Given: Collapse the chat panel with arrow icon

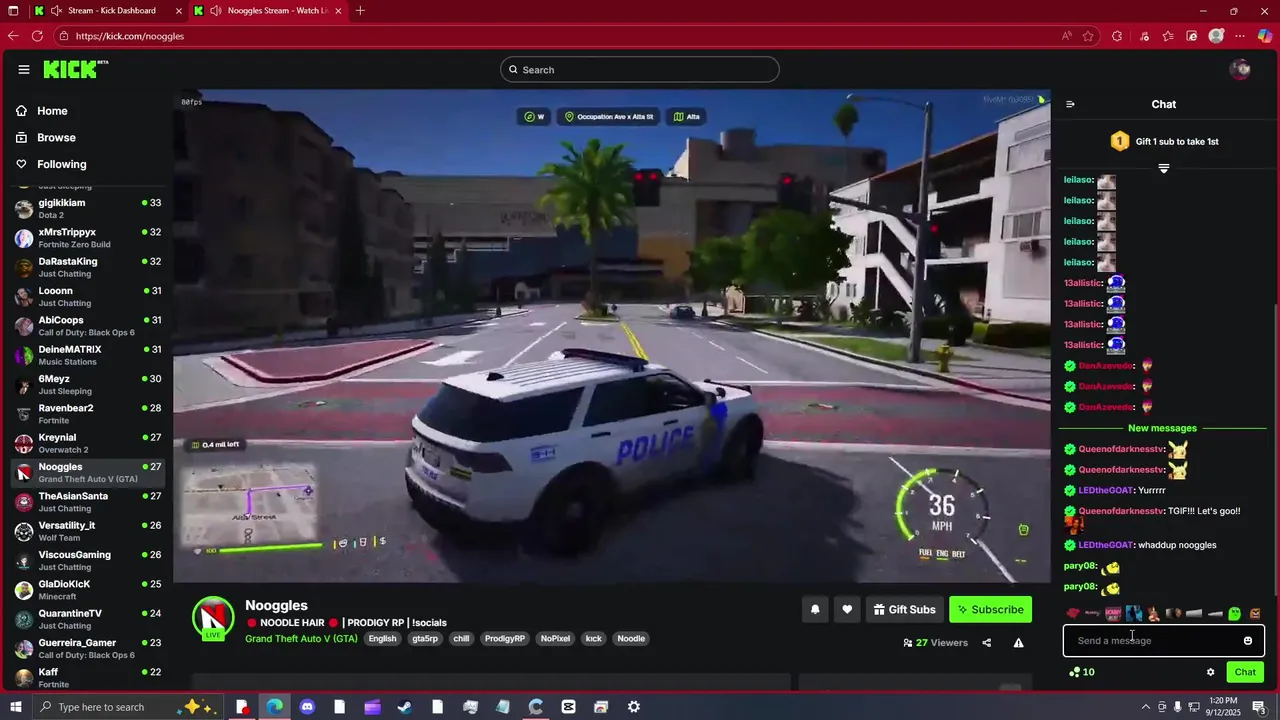Looking at the screenshot, I should click(x=1070, y=104).
